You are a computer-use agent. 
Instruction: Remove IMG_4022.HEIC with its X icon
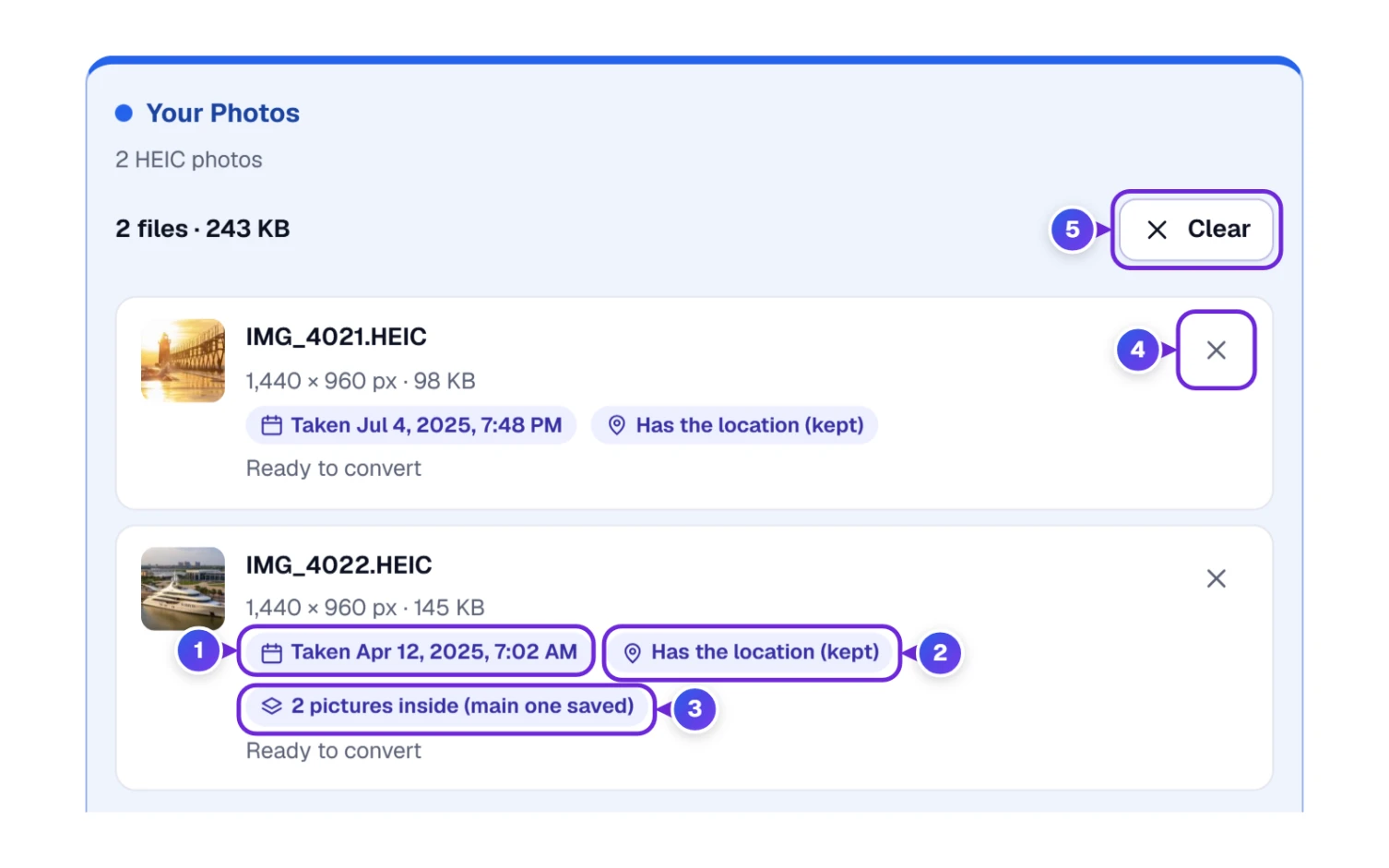[x=1216, y=578]
